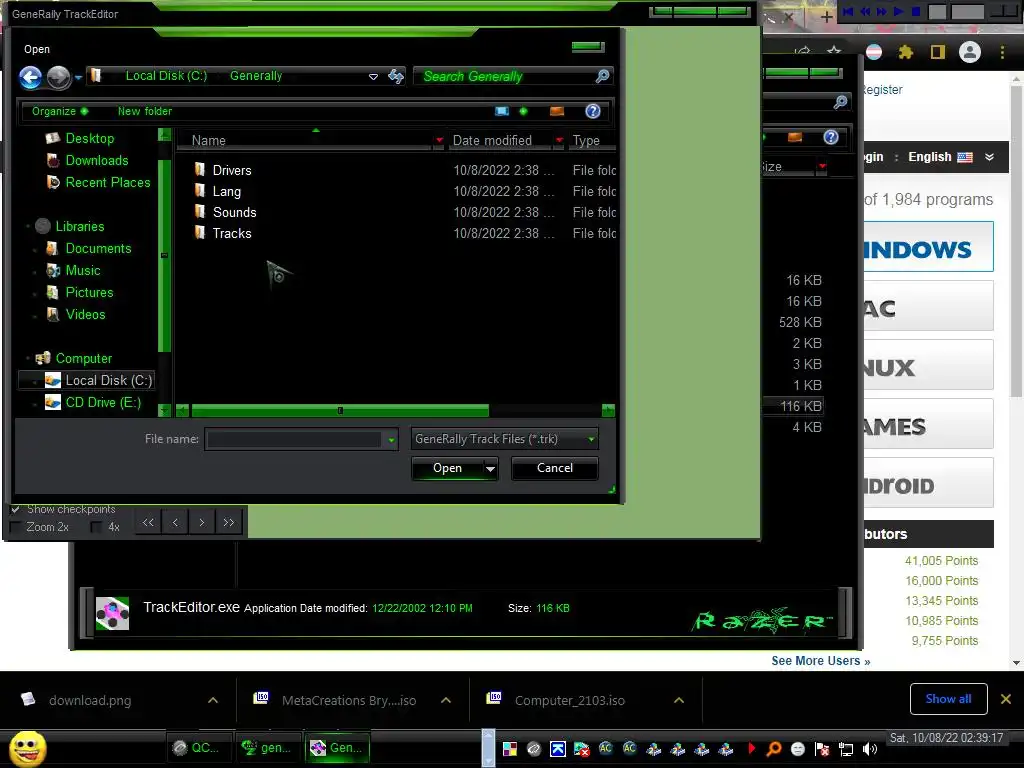Open Chrome three-dot menu

1002,52
